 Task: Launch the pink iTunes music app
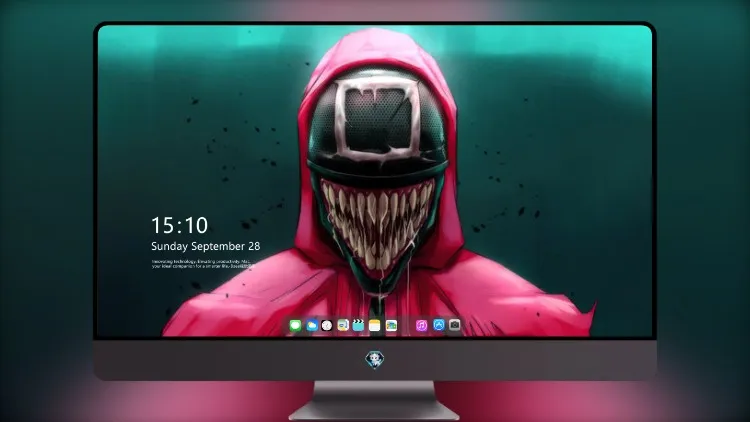click(x=421, y=326)
